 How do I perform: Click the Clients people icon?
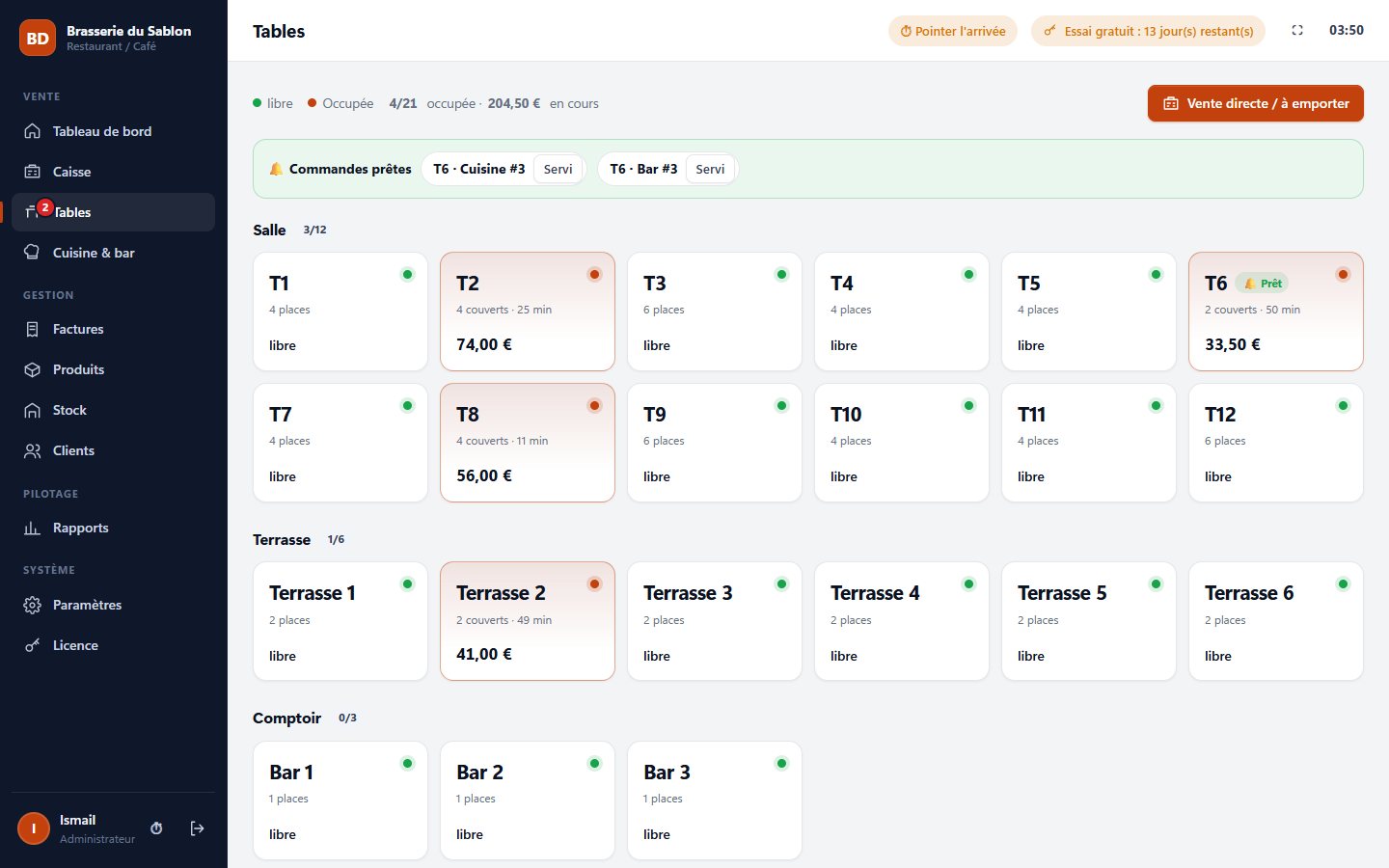(x=32, y=450)
